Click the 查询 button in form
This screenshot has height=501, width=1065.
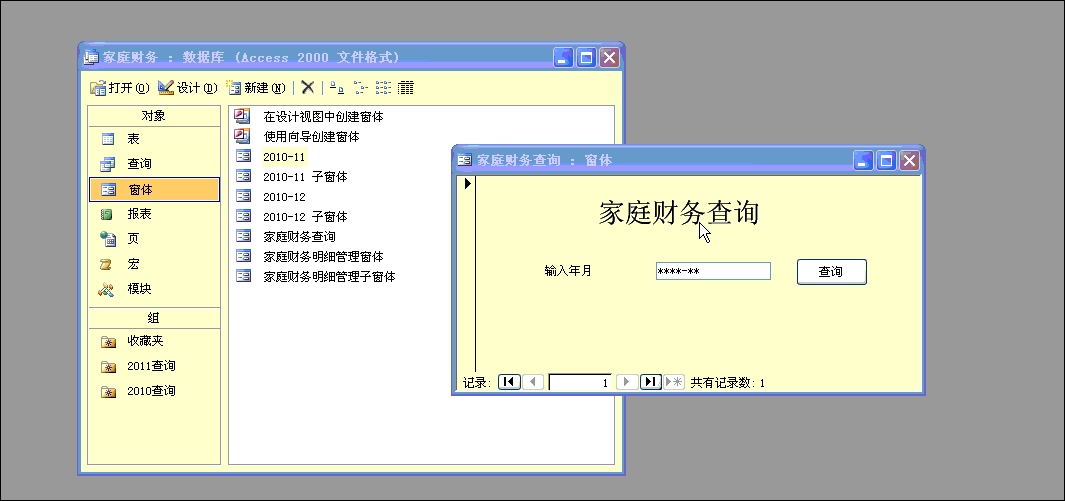831,272
